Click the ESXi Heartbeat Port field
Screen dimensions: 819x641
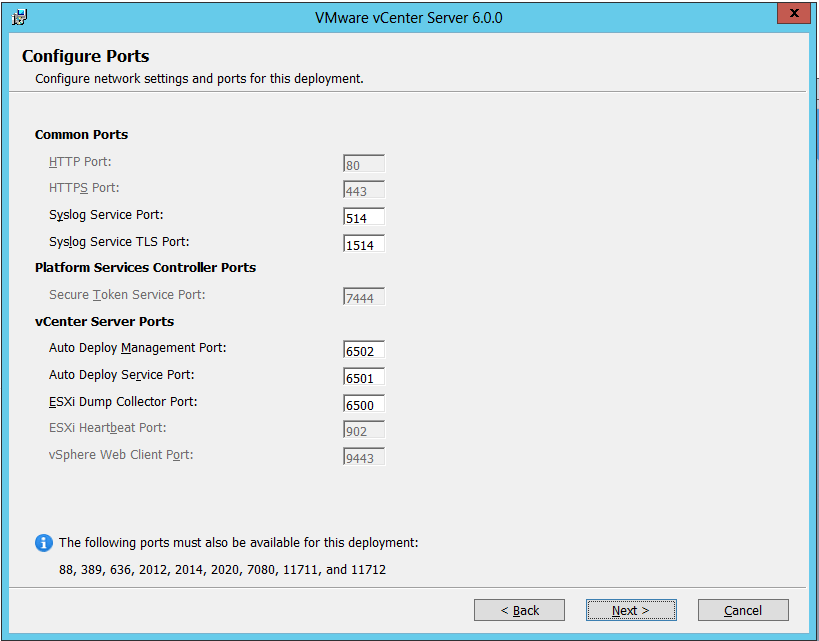pyautogui.click(x=364, y=431)
